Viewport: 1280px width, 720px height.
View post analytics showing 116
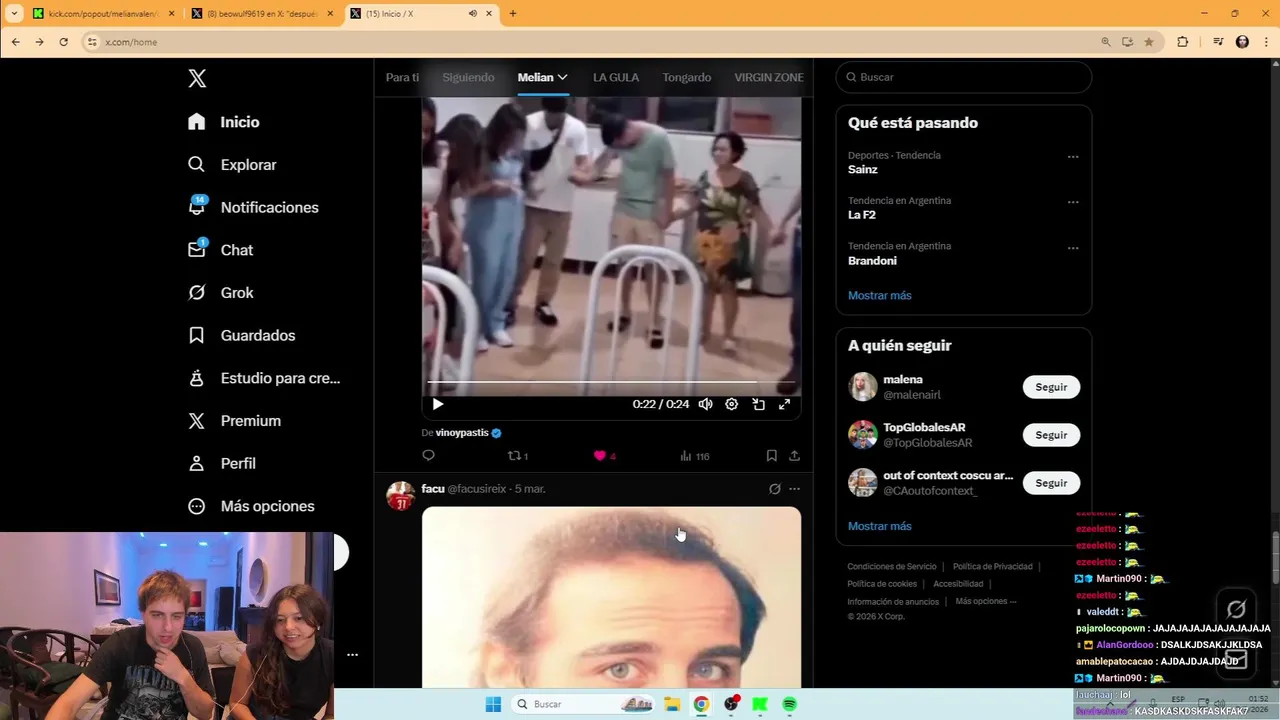pos(694,456)
